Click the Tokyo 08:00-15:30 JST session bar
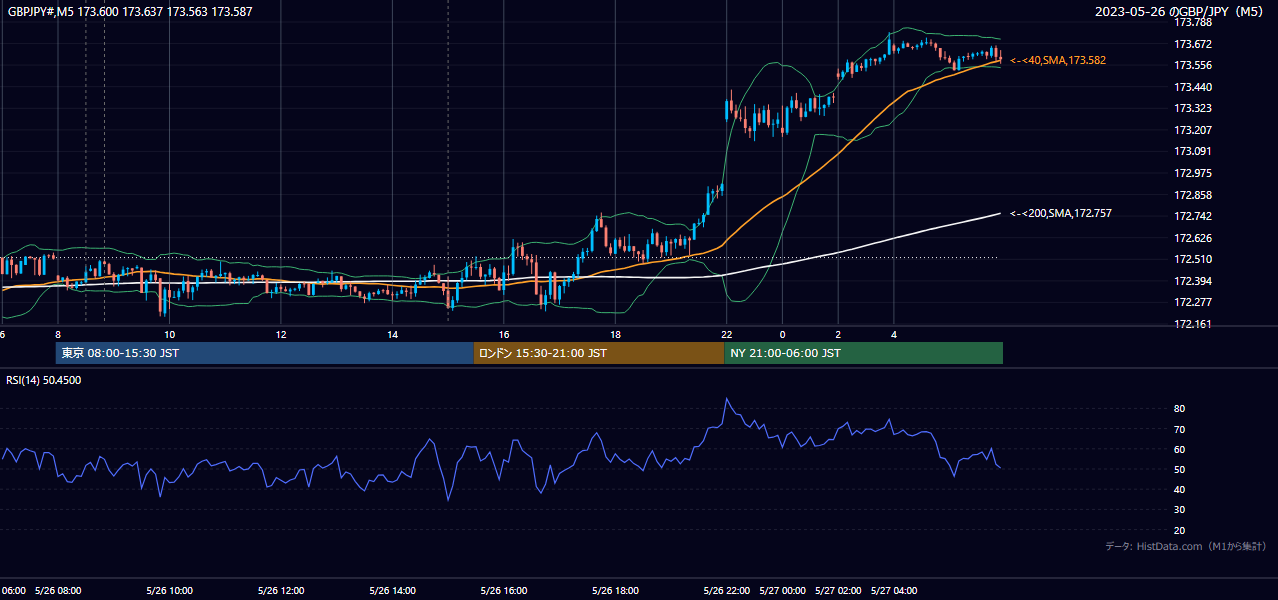The width and height of the screenshot is (1278, 600). [265, 353]
